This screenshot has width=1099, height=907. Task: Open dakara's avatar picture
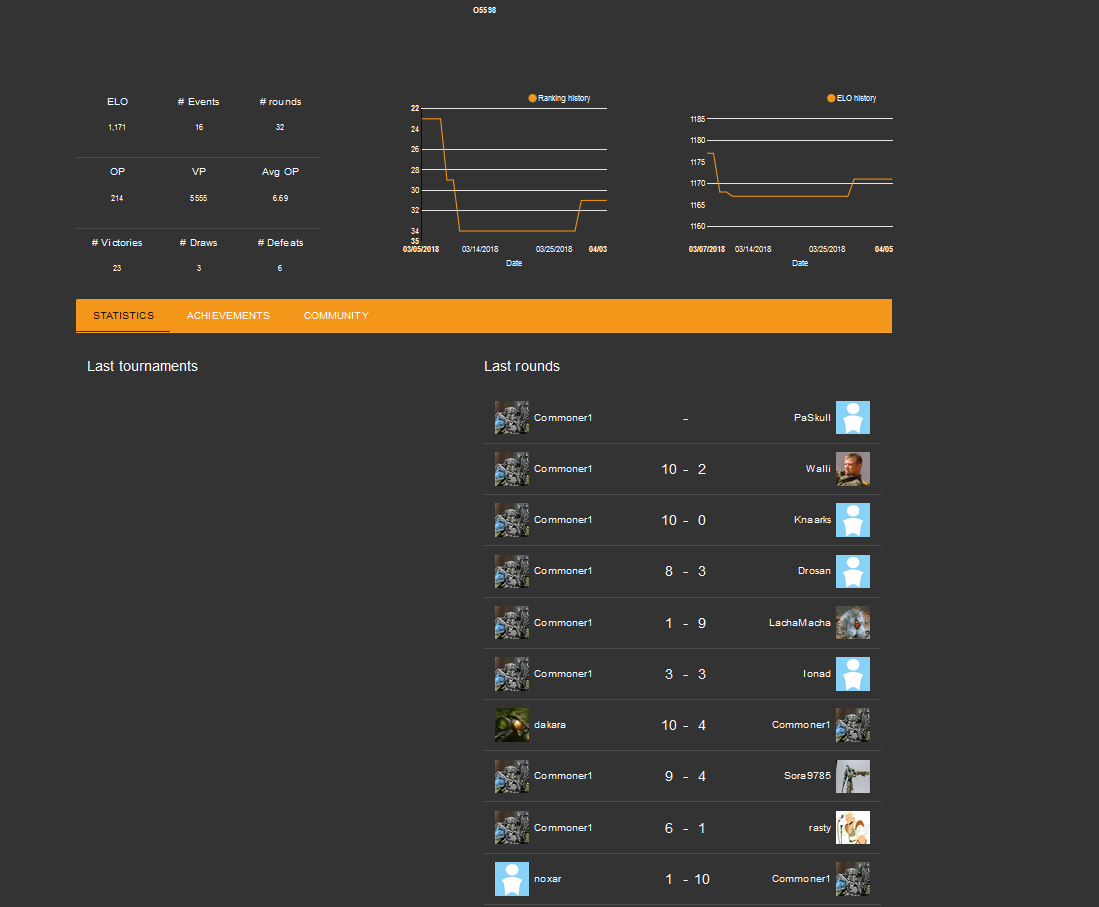click(512, 725)
